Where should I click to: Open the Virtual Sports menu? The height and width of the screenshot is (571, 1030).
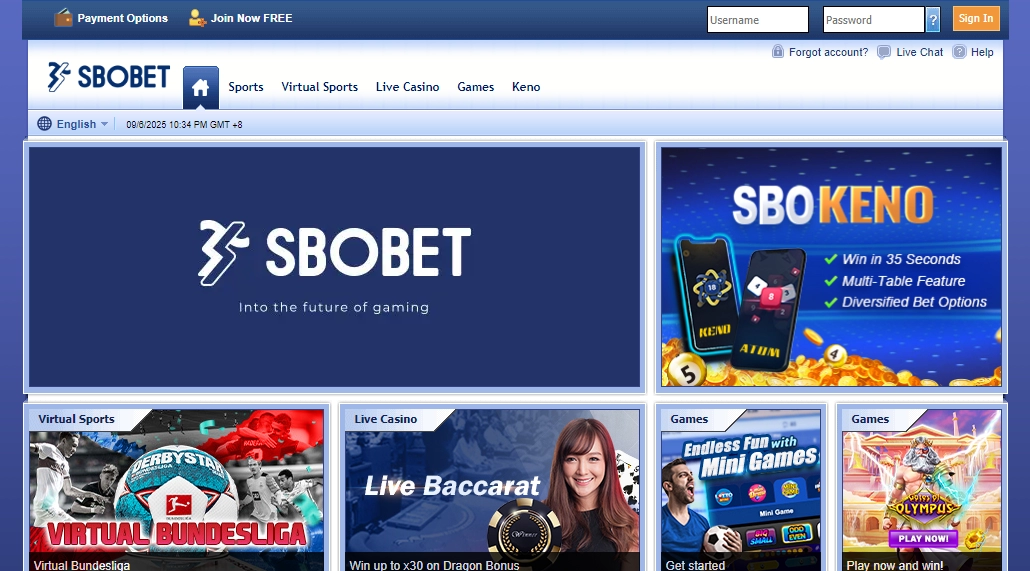(x=319, y=87)
